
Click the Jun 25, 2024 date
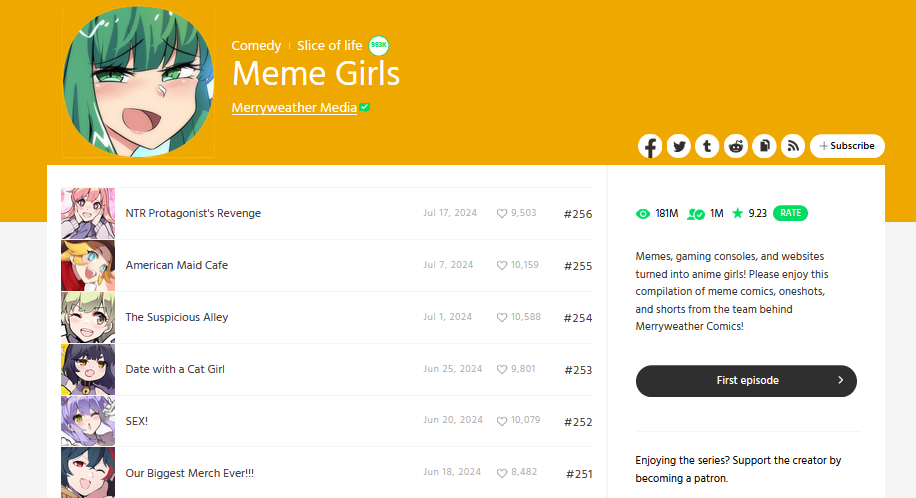click(453, 369)
